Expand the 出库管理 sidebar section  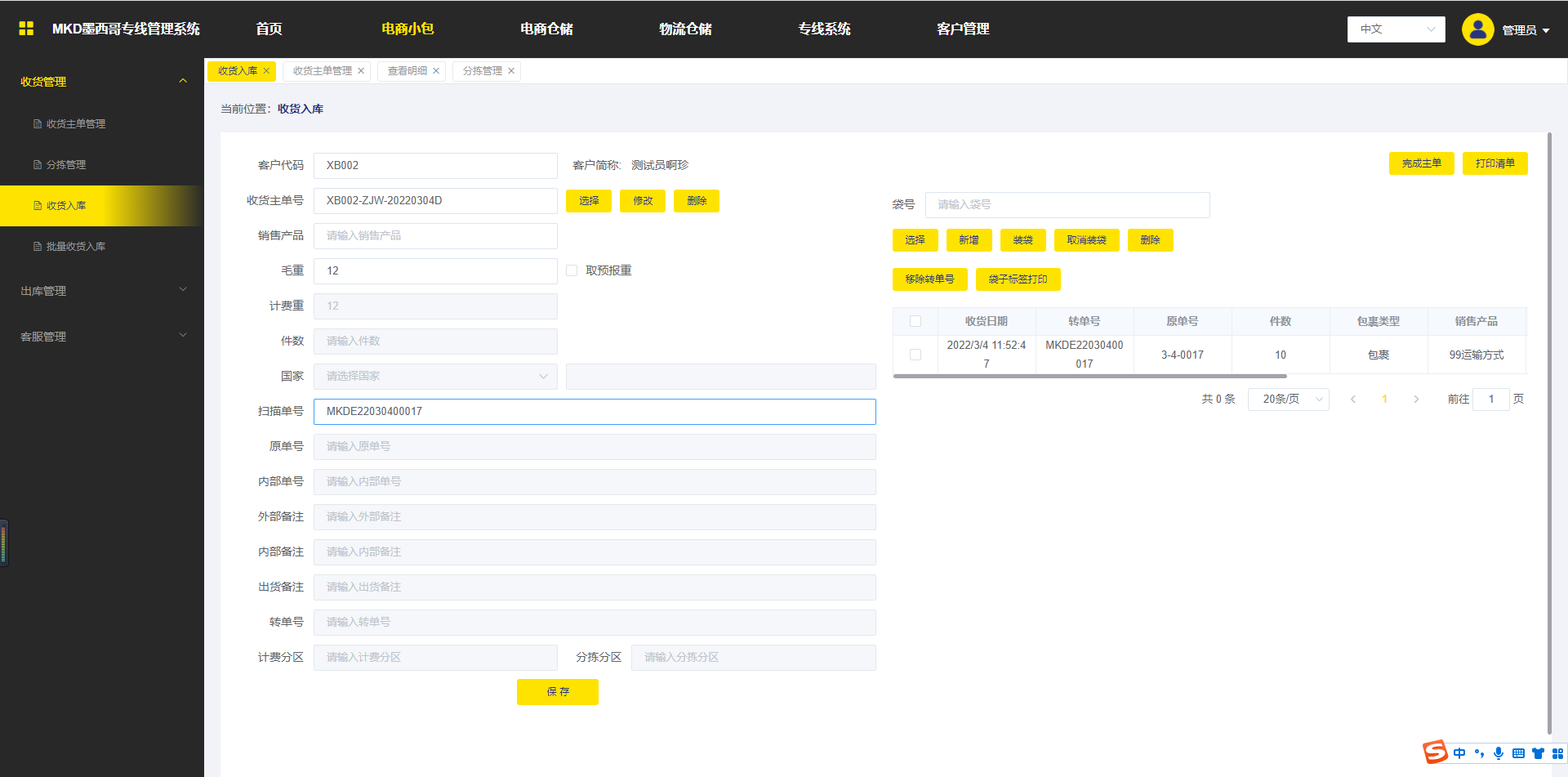102,291
